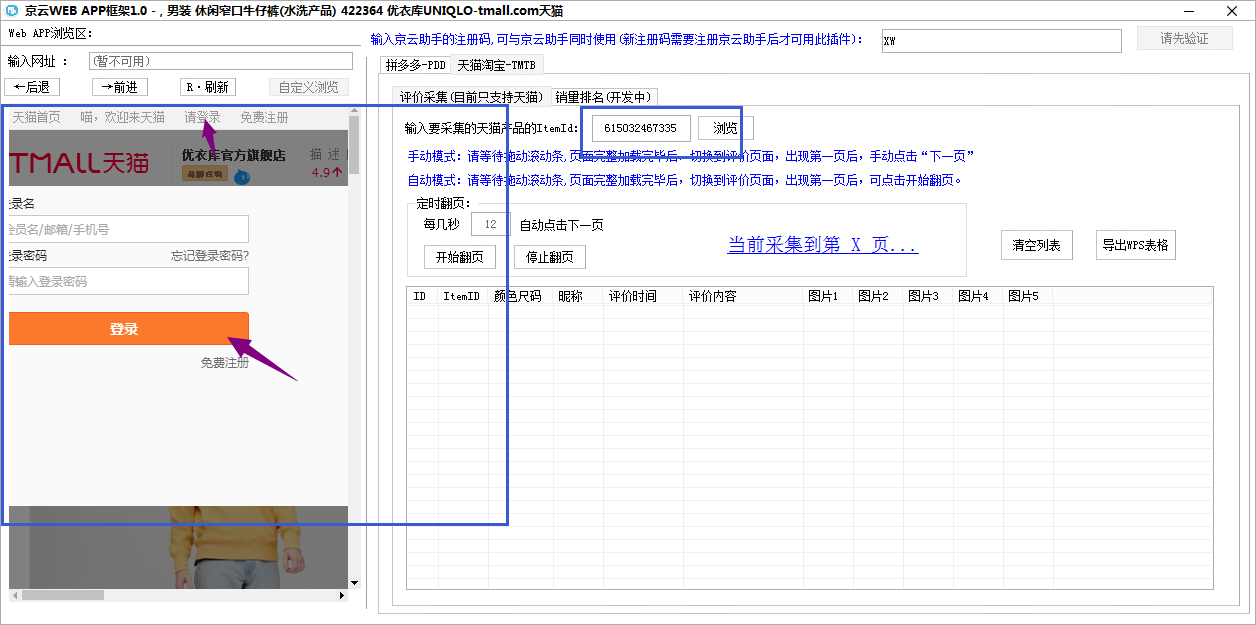Click the 输入网址 address field
The image size is (1256, 625).
tap(219, 61)
